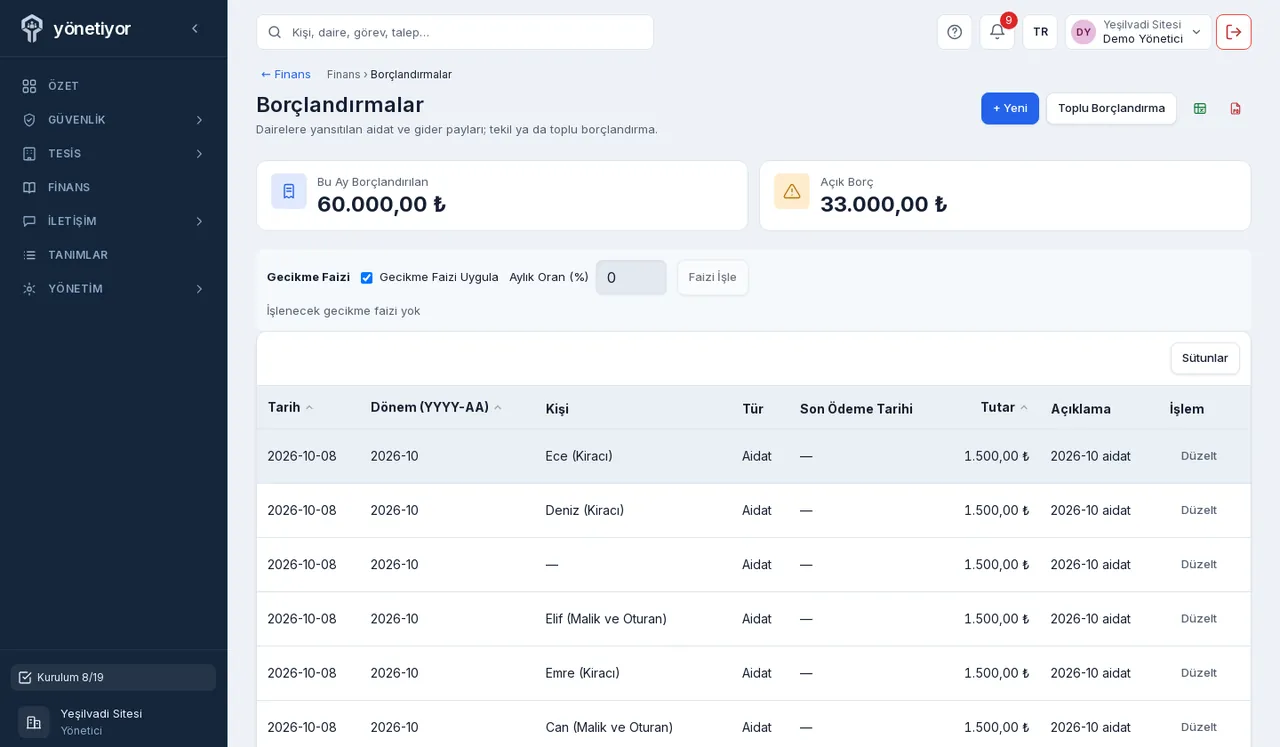Viewport: 1280px width, 747px height.
Task: Focus the Aylık Oran (%) input
Action: (x=631, y=277)
